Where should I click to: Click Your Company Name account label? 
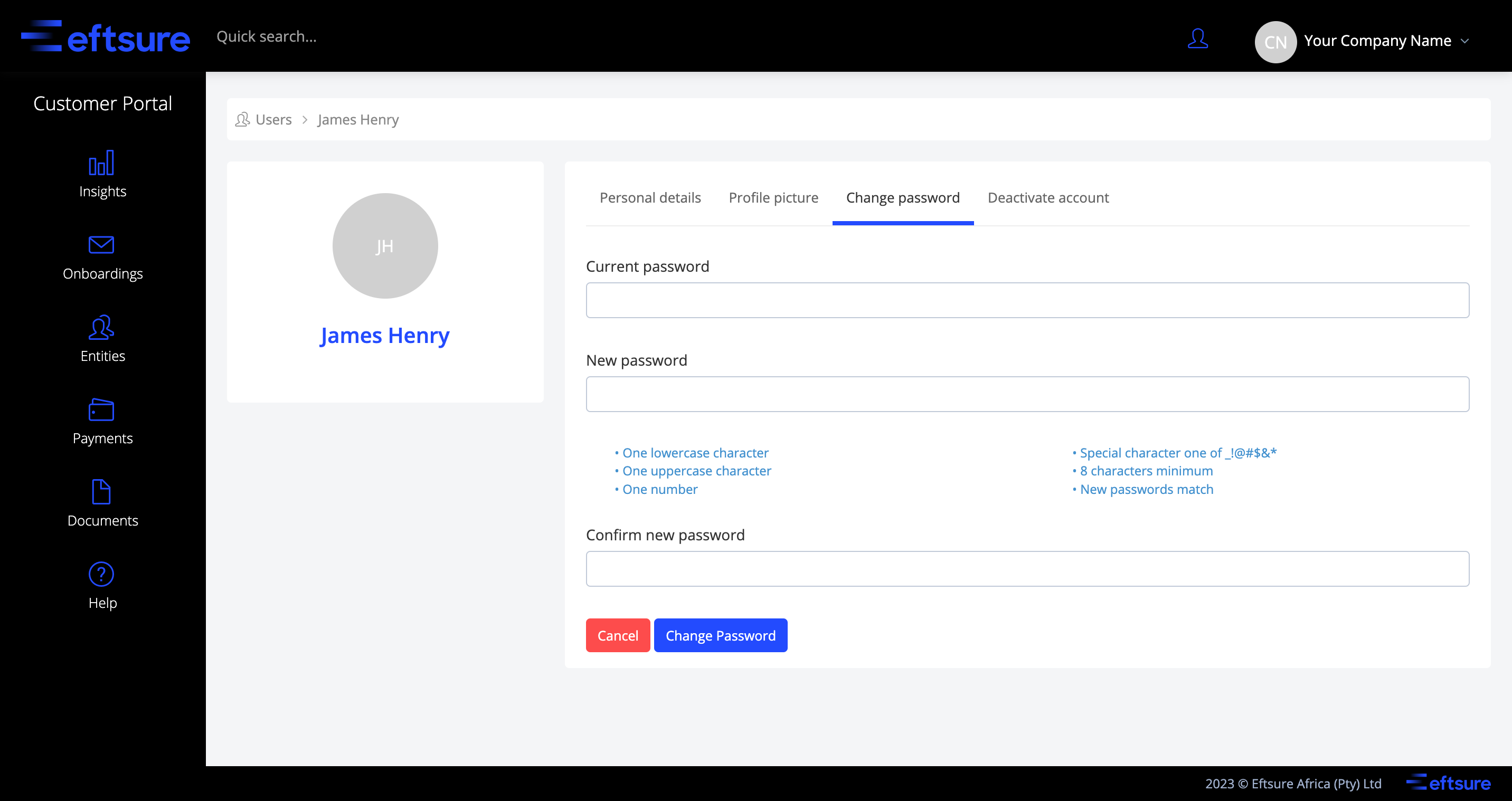click(1377, 41)
